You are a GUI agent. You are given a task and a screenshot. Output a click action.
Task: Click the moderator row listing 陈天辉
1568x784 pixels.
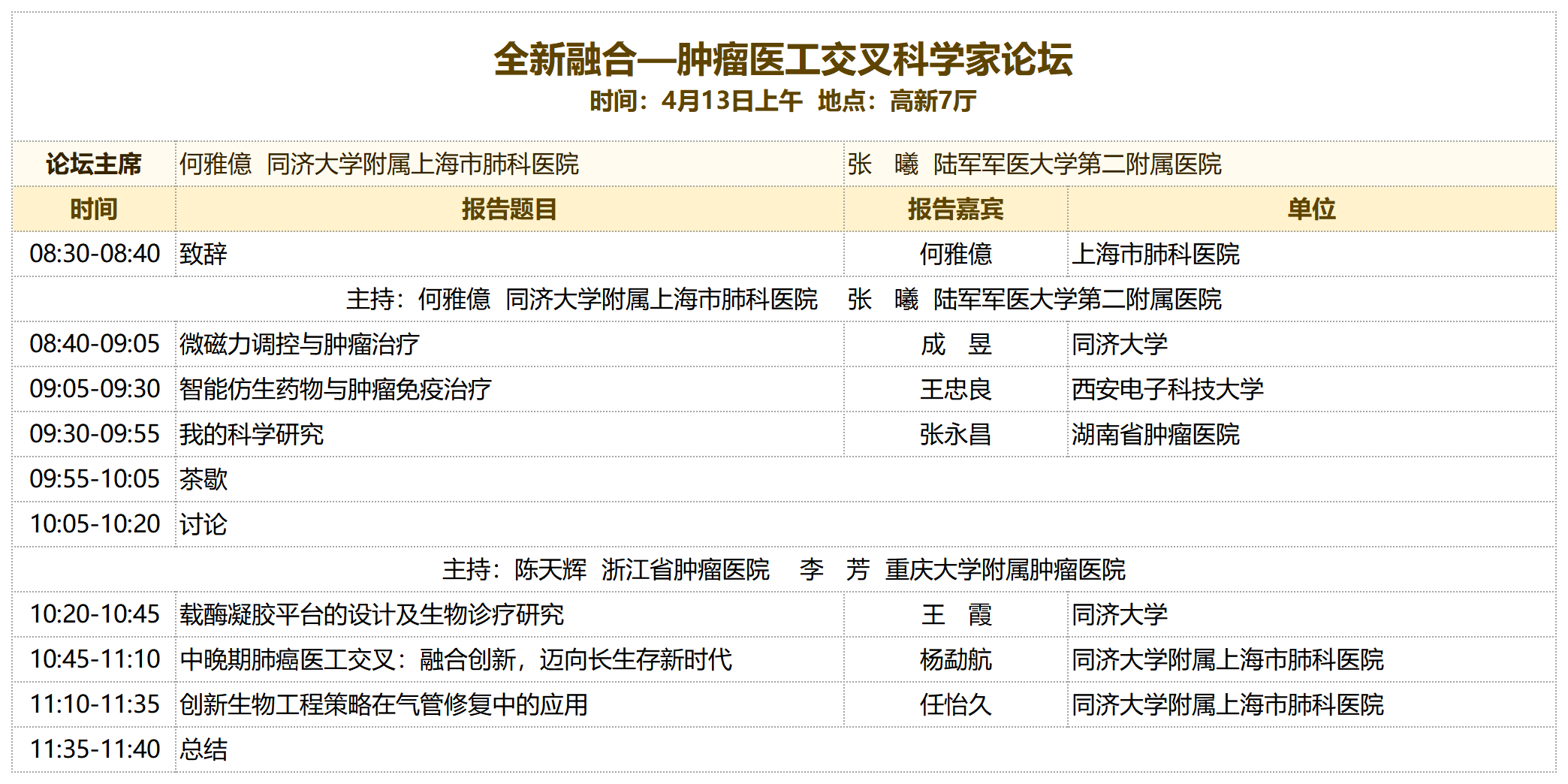tap(783, 569)
